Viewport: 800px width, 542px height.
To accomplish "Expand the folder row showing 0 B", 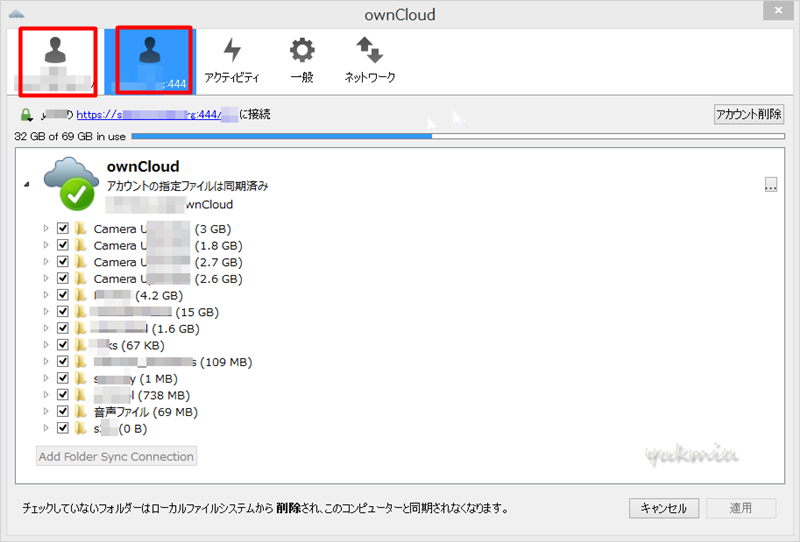I will [45, 428].
